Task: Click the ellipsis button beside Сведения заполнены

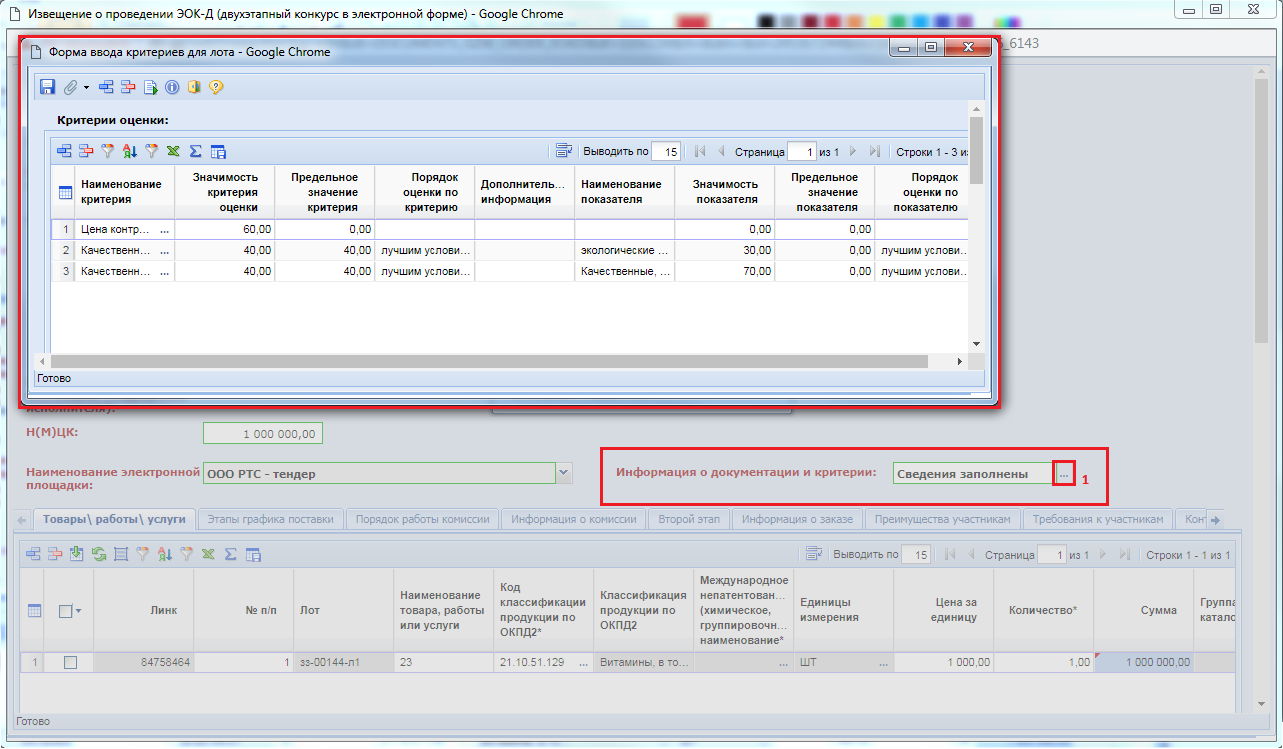Action: tap(1064, 474)
